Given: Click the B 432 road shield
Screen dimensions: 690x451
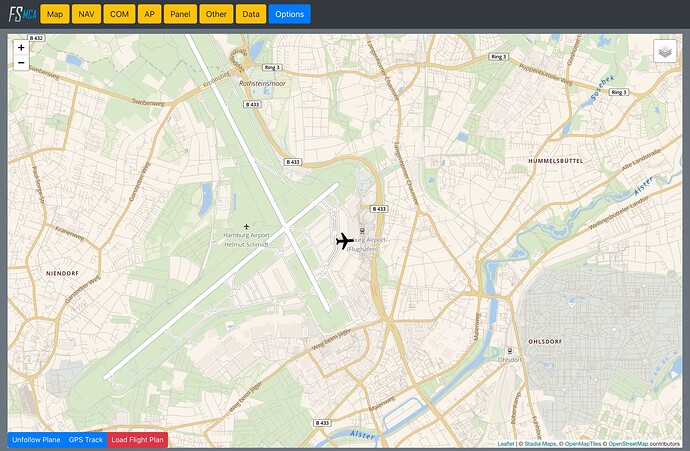Looking at the screenshot, I should click(37, 38).
